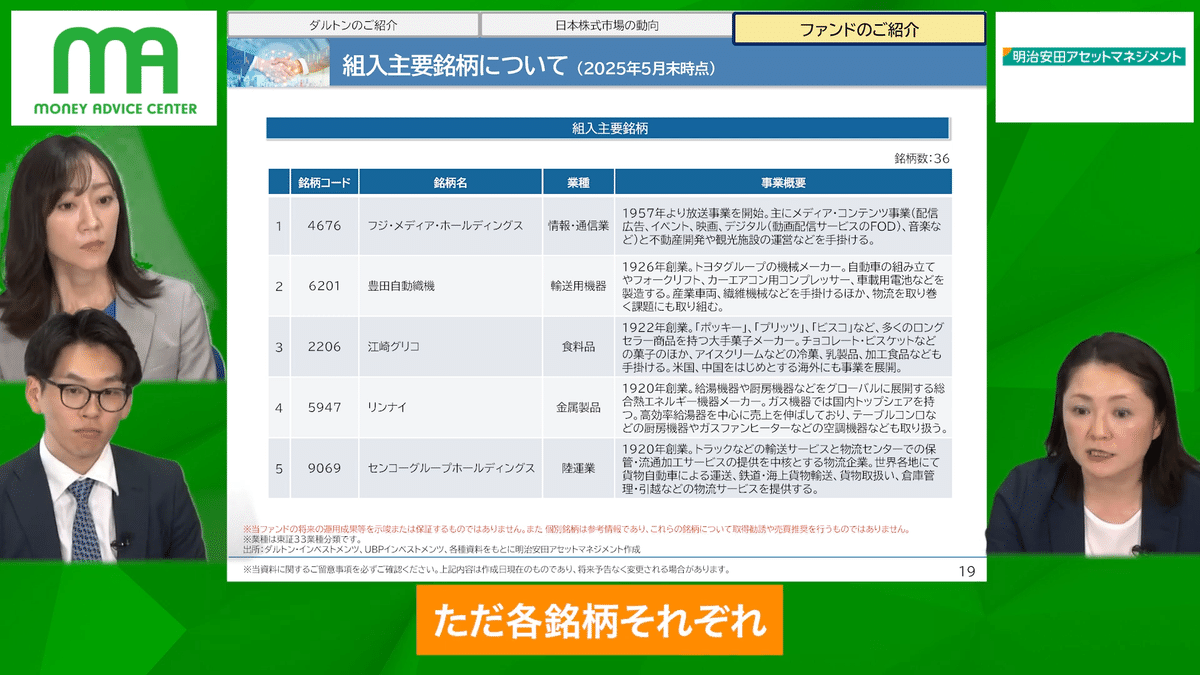Click the 銘柄名 column header
The image size is (1200, 675).
(450, 182)
